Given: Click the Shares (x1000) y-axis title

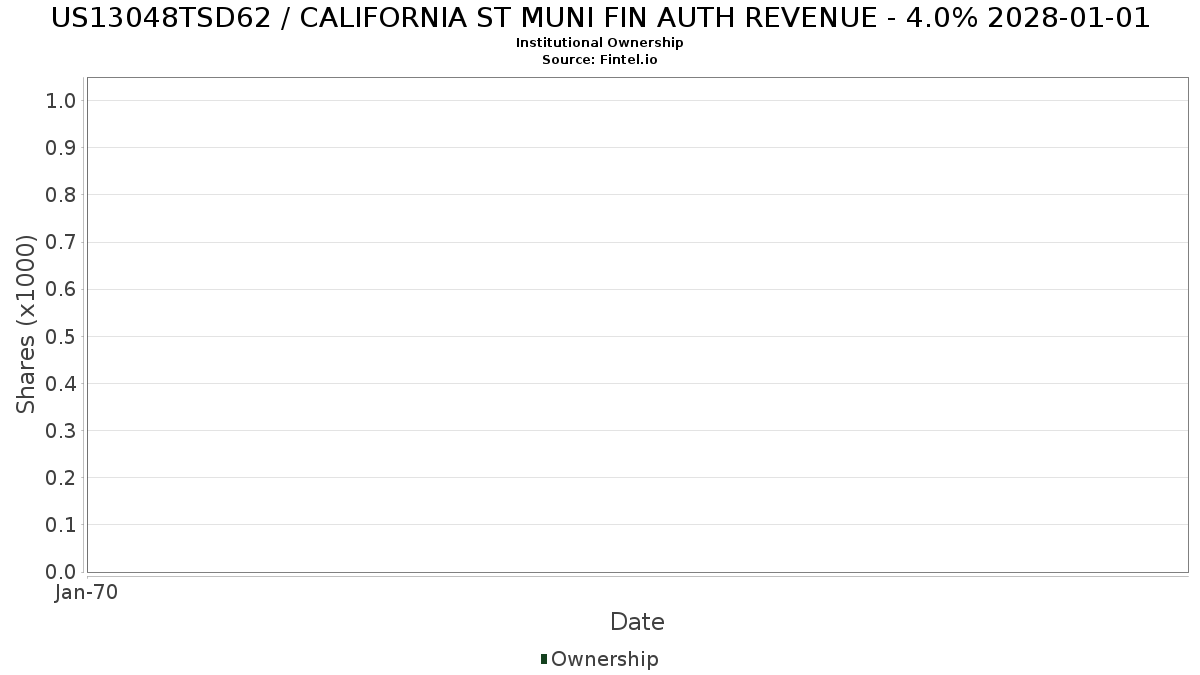Looking at the screenshot, I should (26, 324).
